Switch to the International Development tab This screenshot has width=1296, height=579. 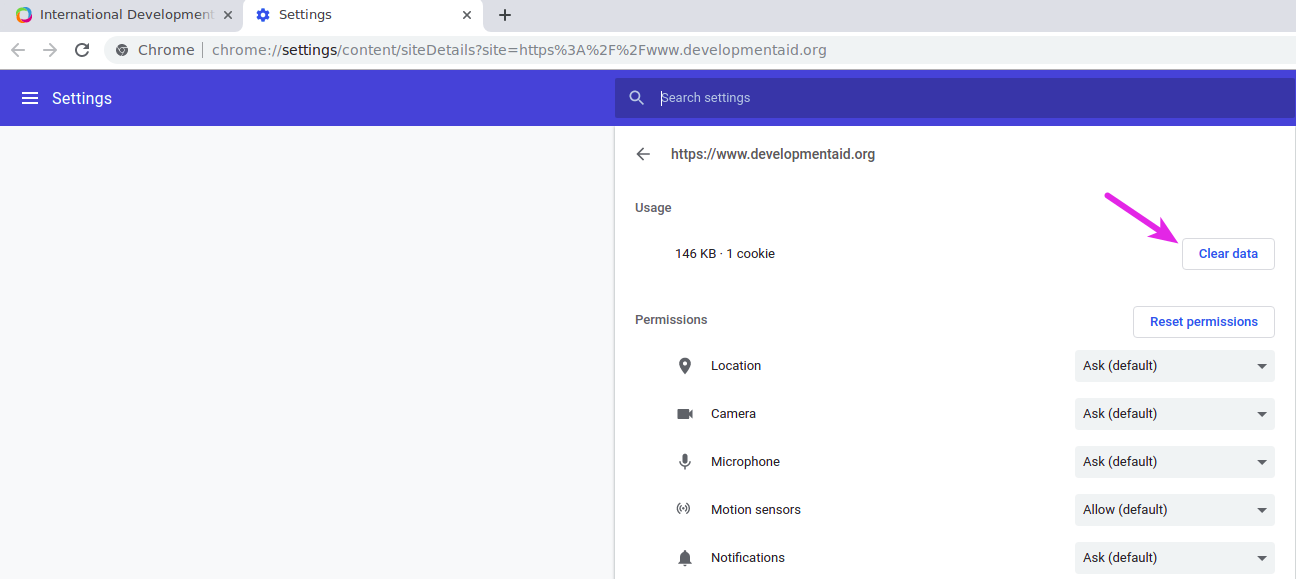pyautogui.click(x=120, y=15)
